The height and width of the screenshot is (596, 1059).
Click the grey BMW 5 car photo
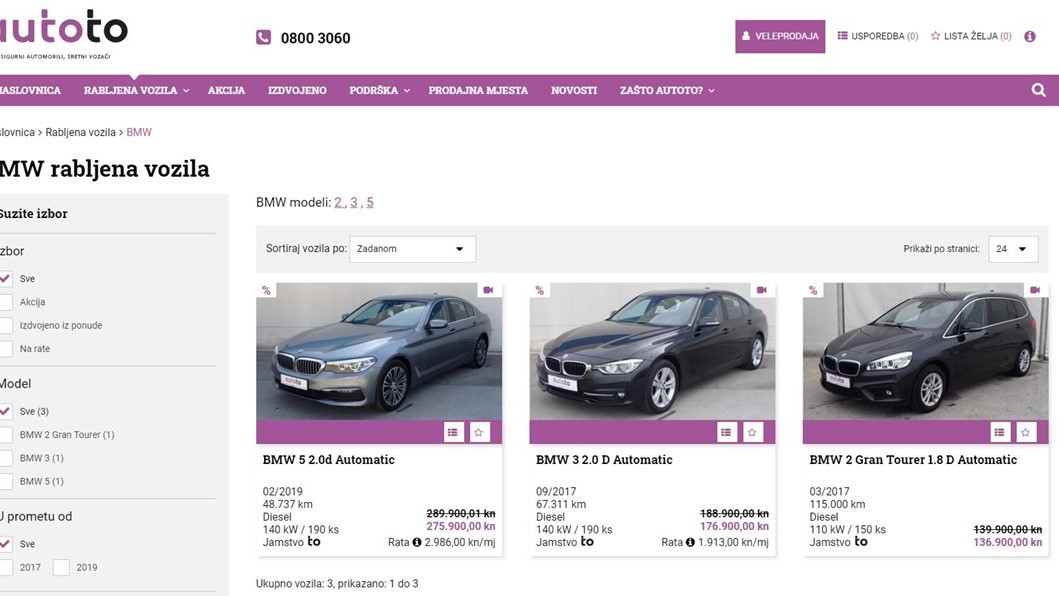(379, 351)
